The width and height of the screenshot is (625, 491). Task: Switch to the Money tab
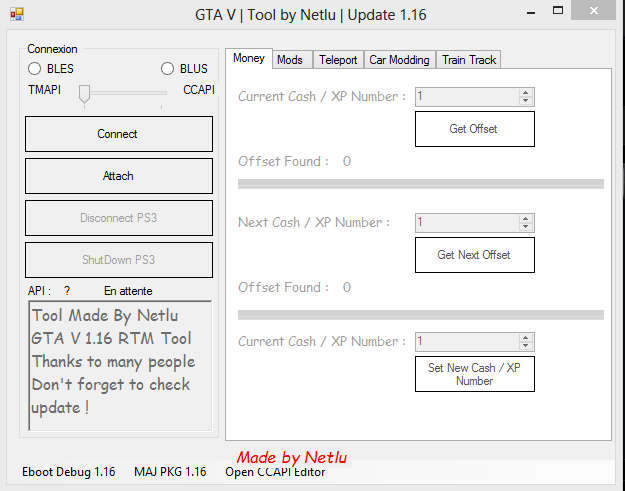coord(249,58)
